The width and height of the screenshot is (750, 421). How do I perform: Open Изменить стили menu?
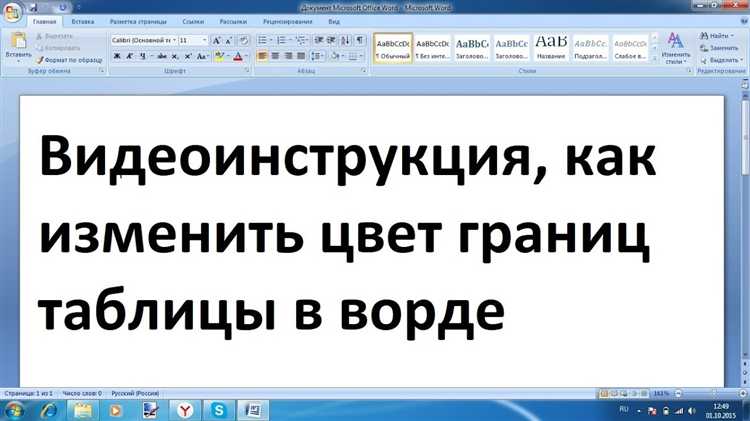(x=675, y=48)
